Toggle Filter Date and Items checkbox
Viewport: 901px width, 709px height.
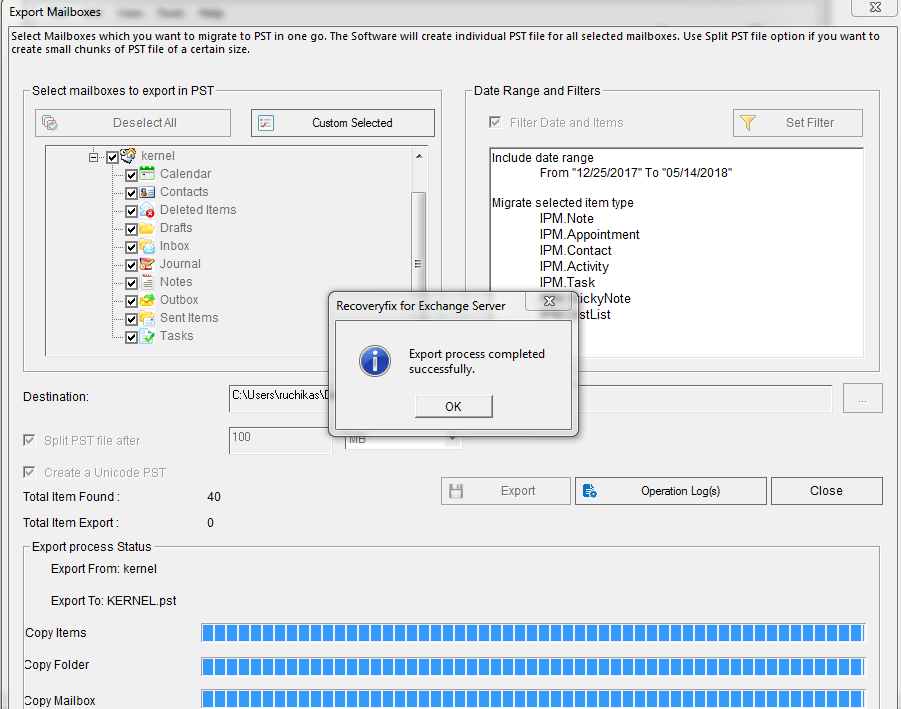(495, 122)
